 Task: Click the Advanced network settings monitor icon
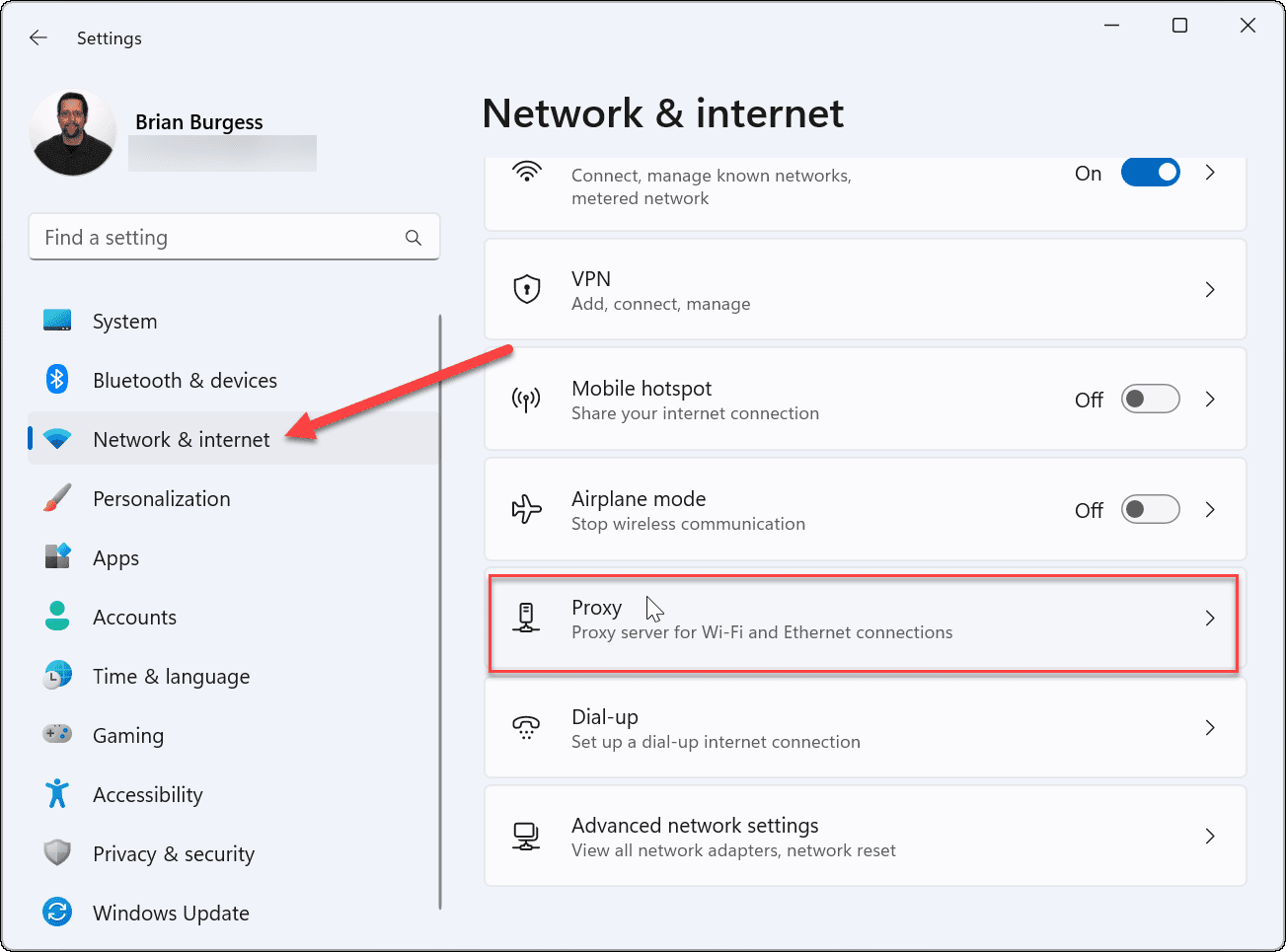click(526, 837)
